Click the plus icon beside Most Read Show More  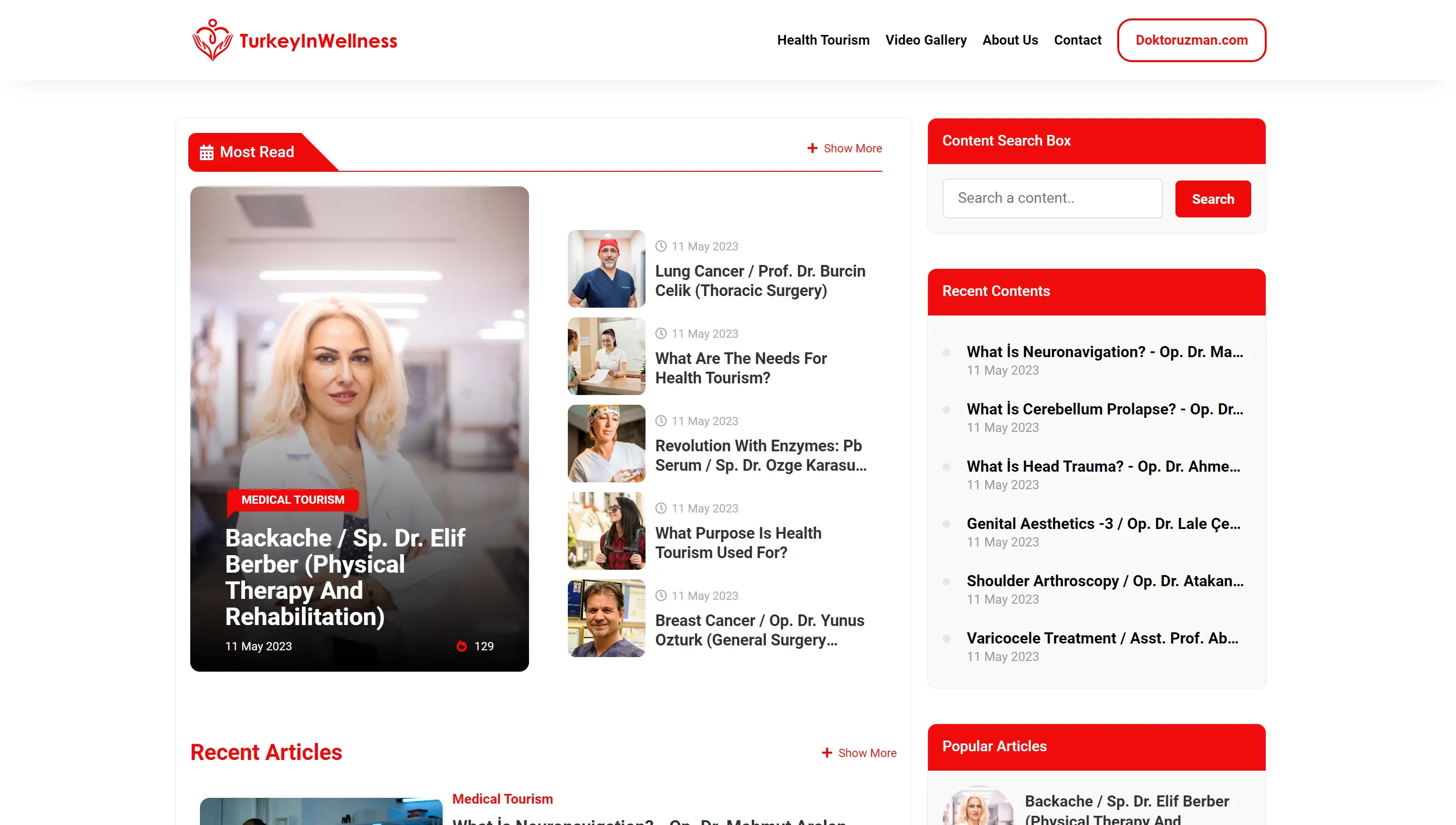[x=812, y=148]
